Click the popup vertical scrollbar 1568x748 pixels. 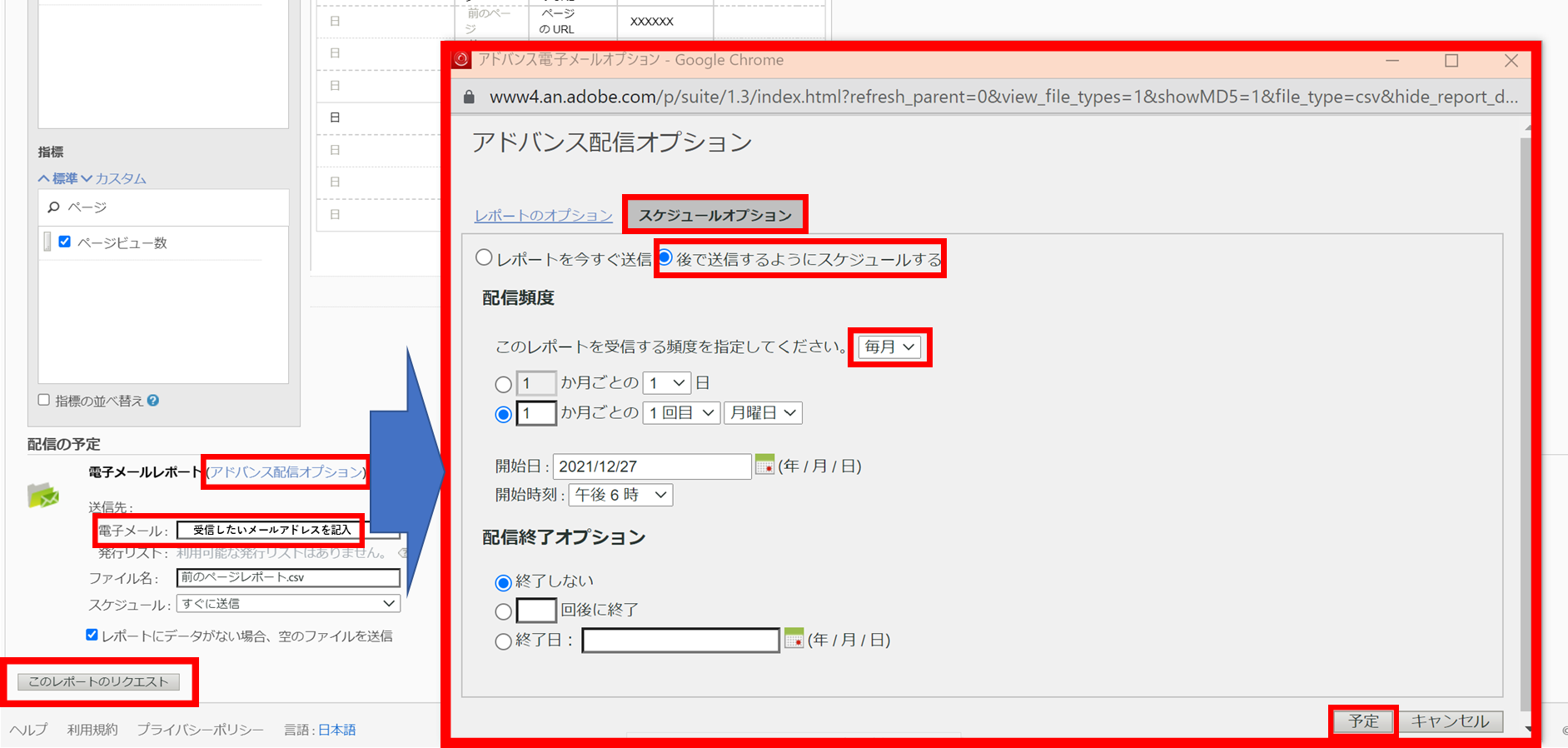1526,425
